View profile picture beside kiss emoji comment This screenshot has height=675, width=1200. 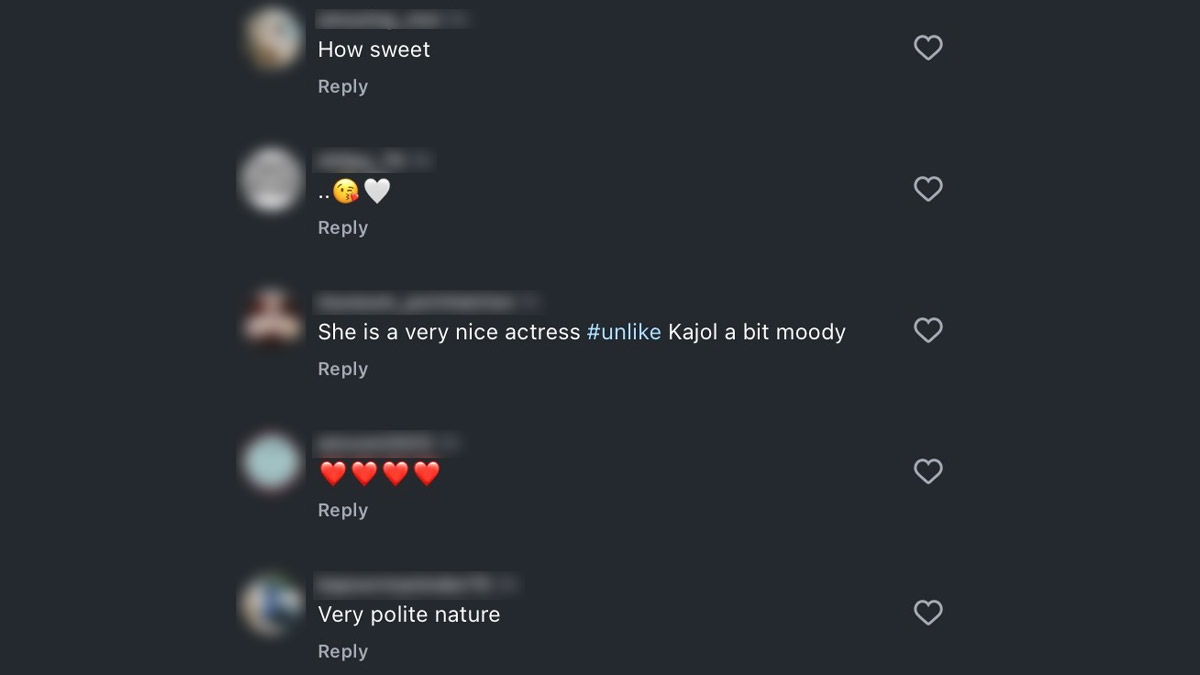coord(271,180)
